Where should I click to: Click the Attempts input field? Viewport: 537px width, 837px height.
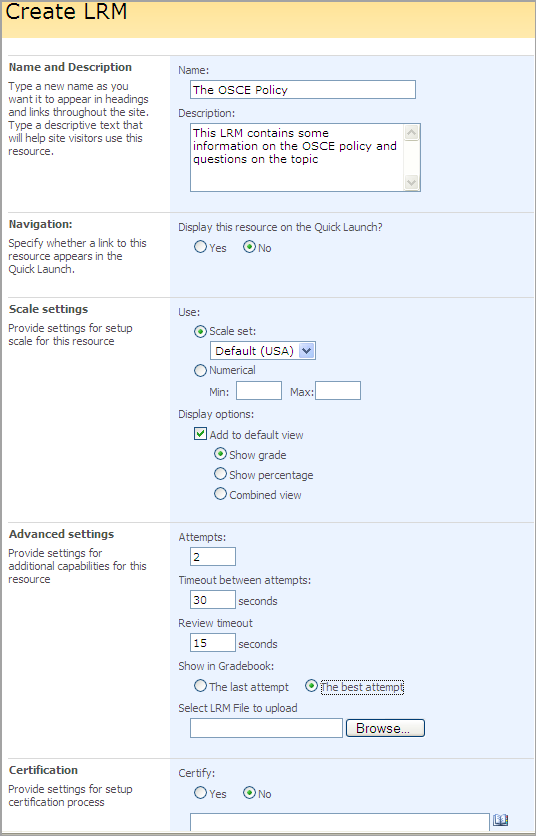pyautogui.click(x=212, y=556)
